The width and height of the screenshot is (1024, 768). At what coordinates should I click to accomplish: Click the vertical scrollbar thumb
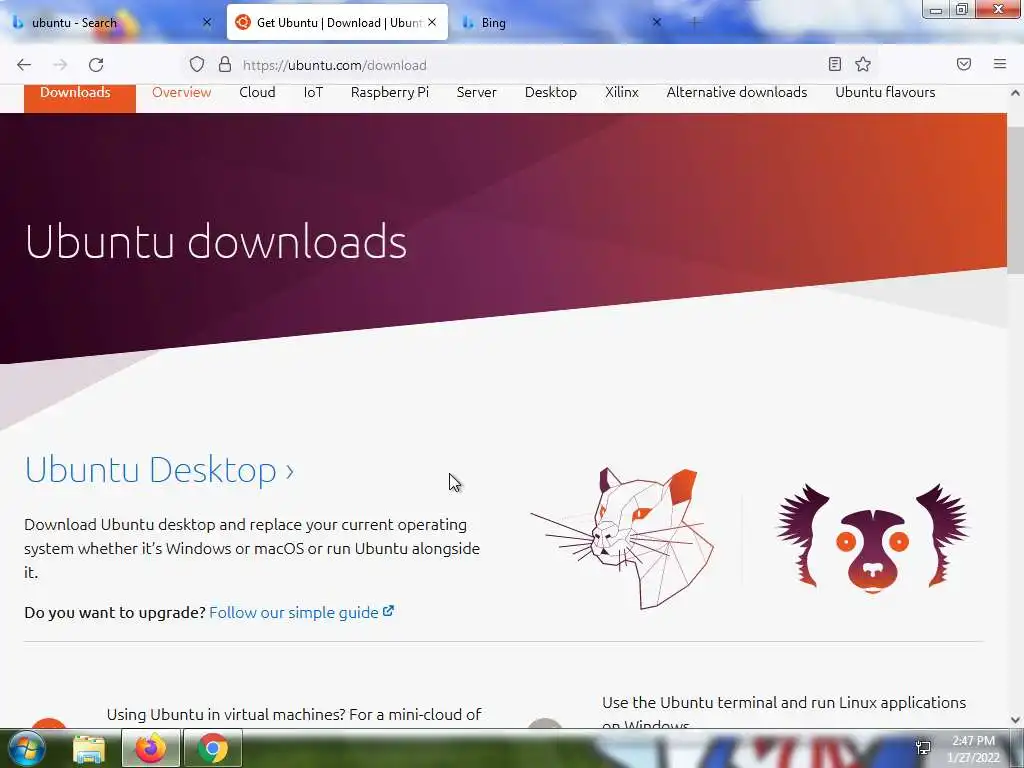pyautogui.click(x=1015, y=200)
